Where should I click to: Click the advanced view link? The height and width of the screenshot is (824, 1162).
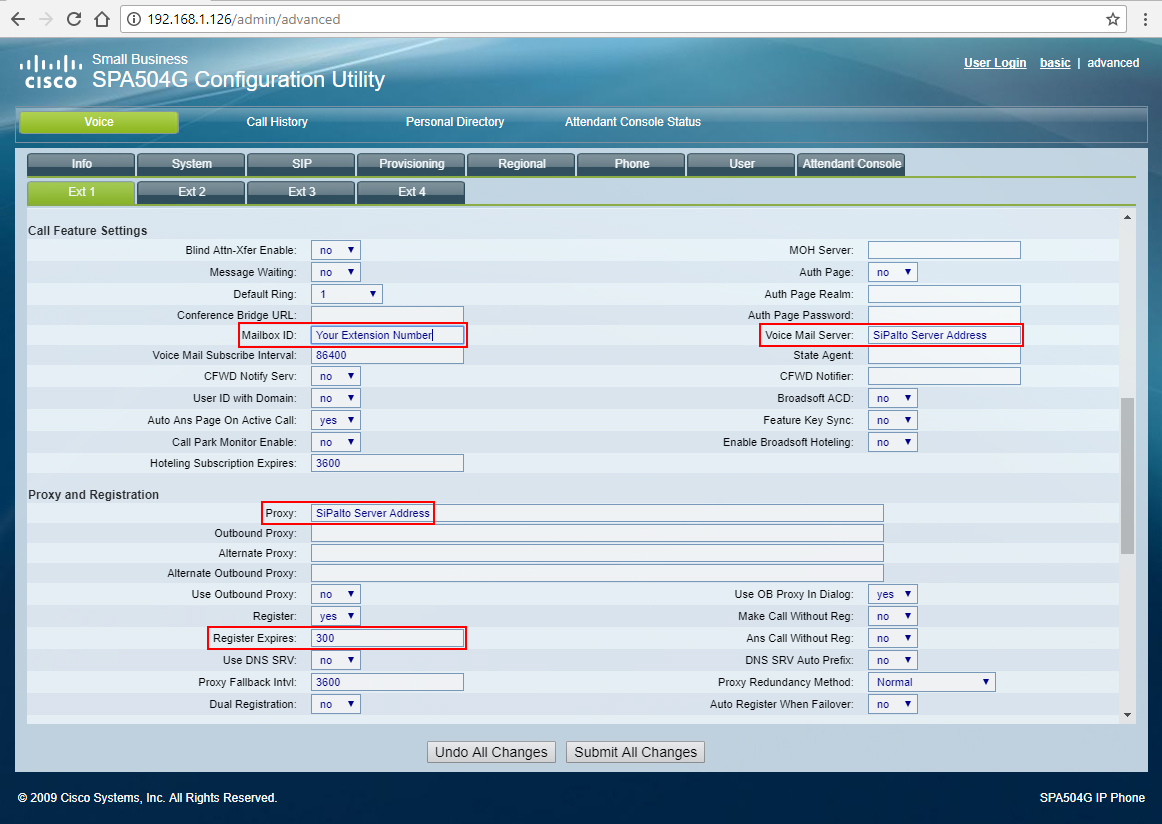(x=1113, y=63)
